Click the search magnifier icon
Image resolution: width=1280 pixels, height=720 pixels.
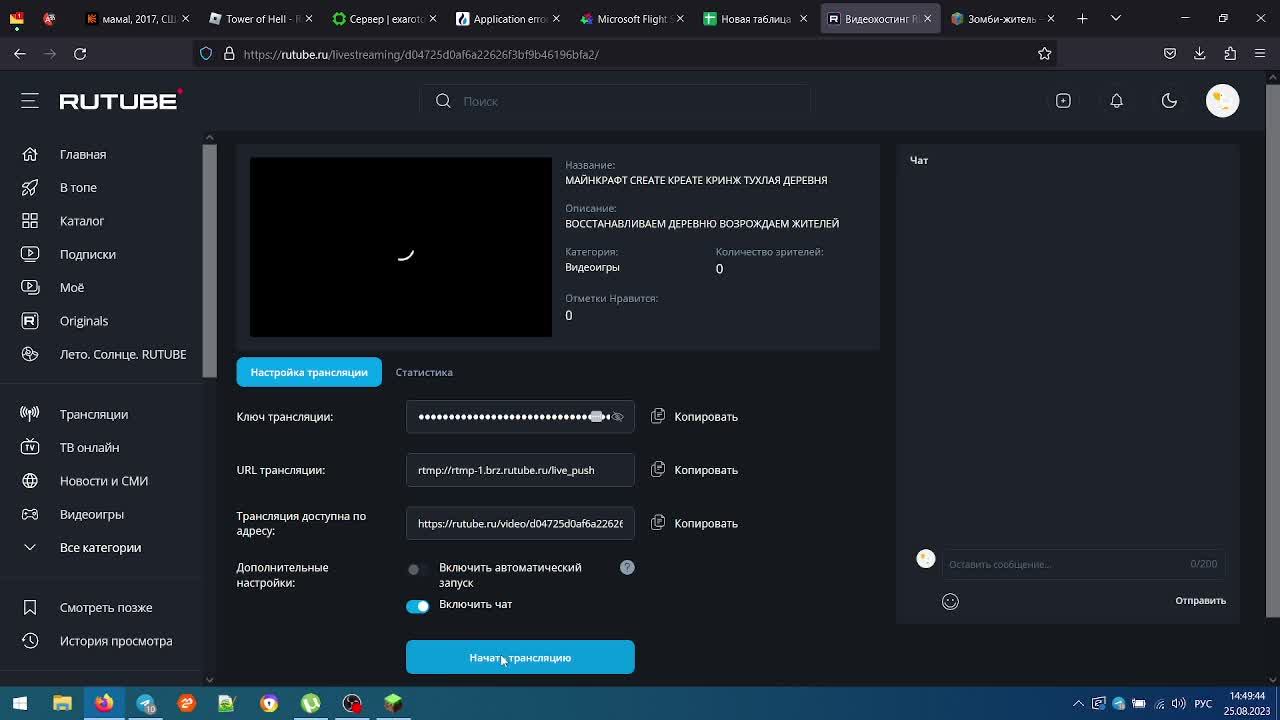(443, 101)
